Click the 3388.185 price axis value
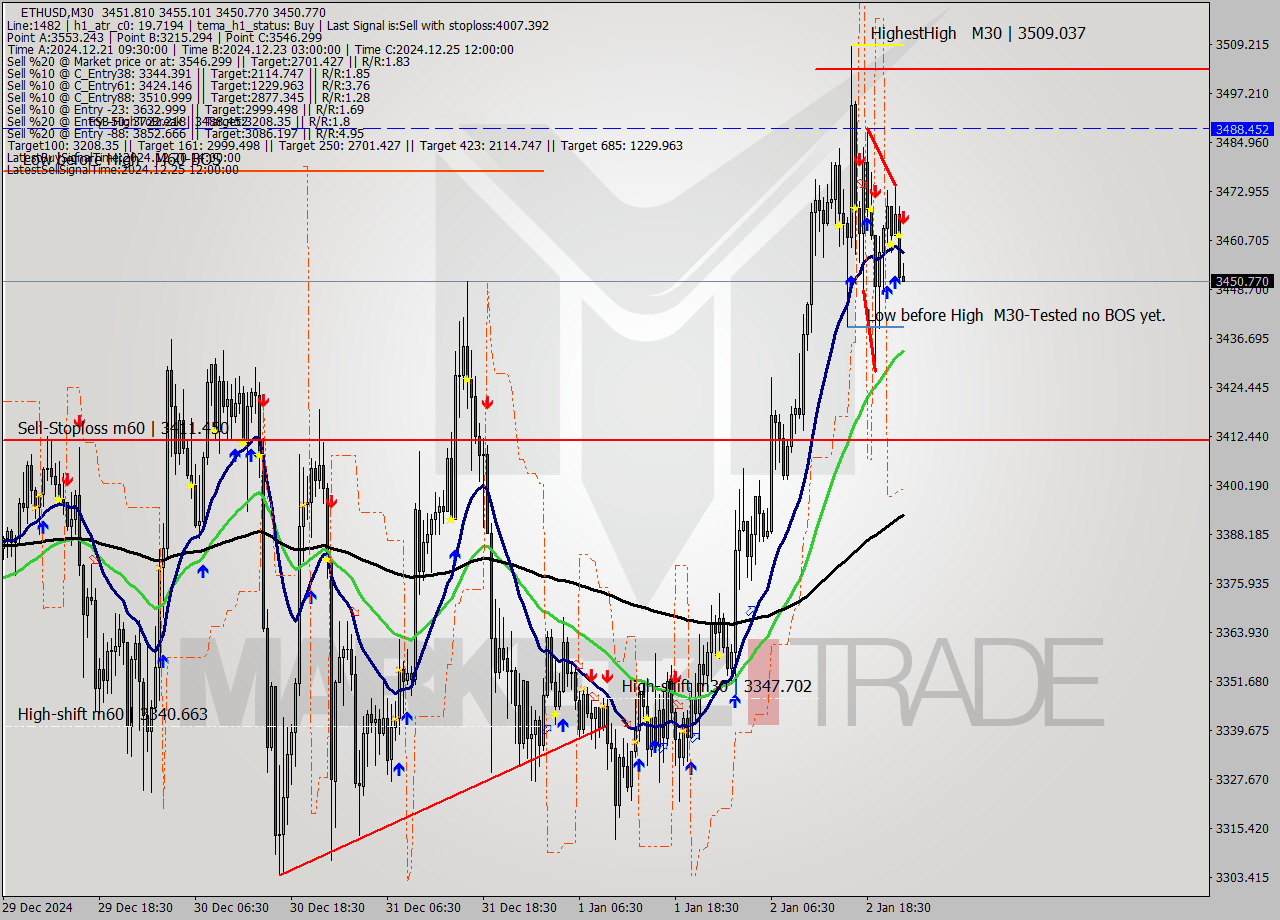The image size is (1280, 920). coord(1241,534)
